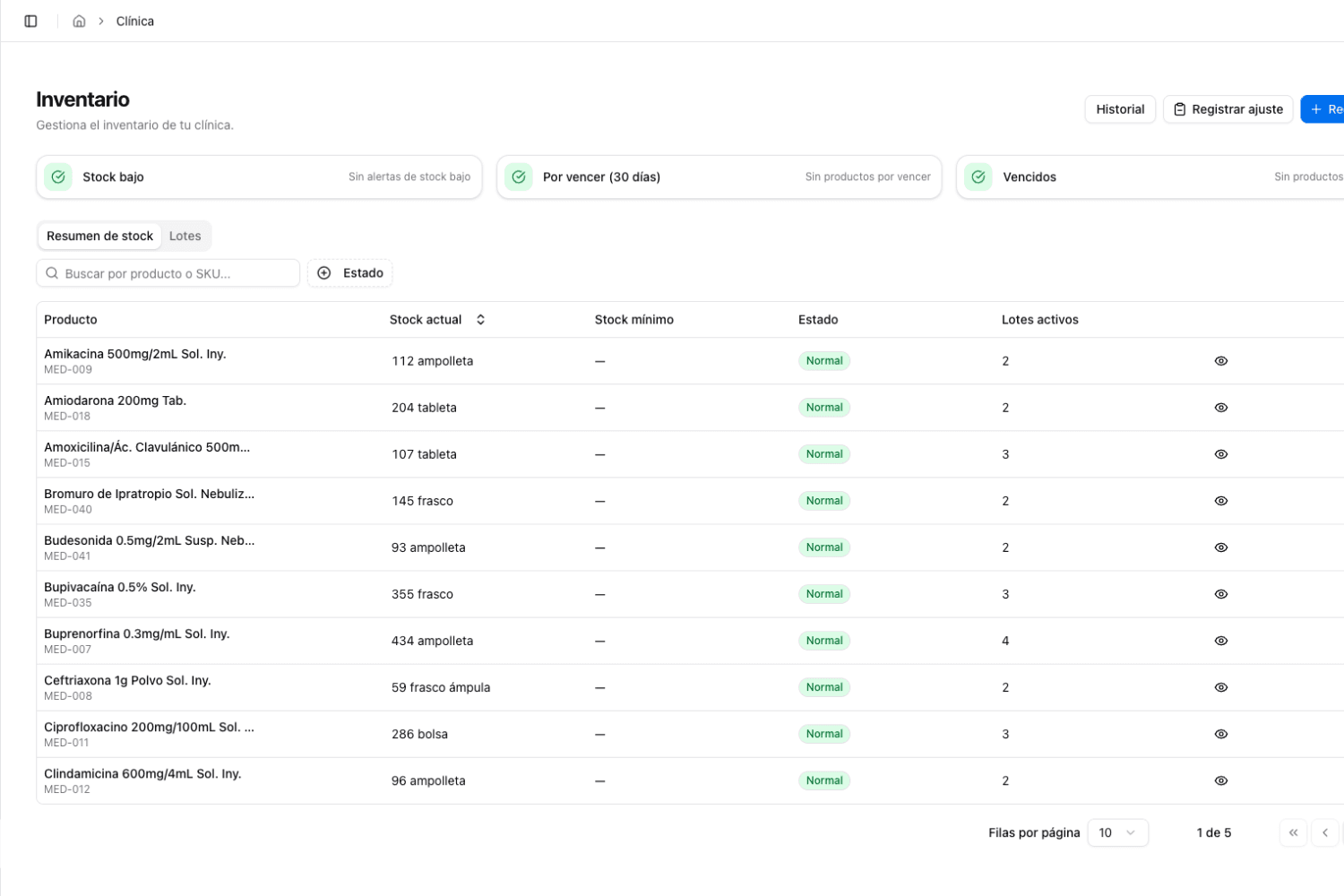This screenshot has width=1344, height=896.
Task: Click the magnifying glass in the search field
Action: (52, 272)
